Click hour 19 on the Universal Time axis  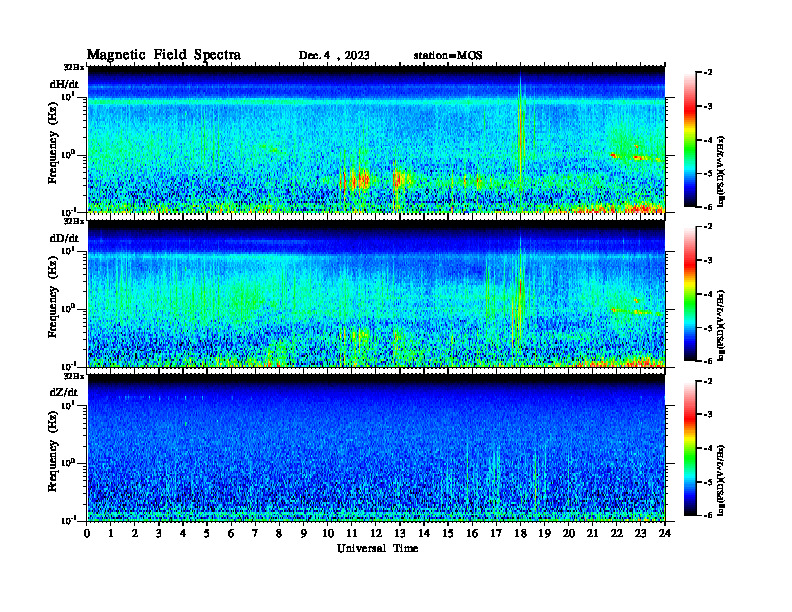coord(544,533)
